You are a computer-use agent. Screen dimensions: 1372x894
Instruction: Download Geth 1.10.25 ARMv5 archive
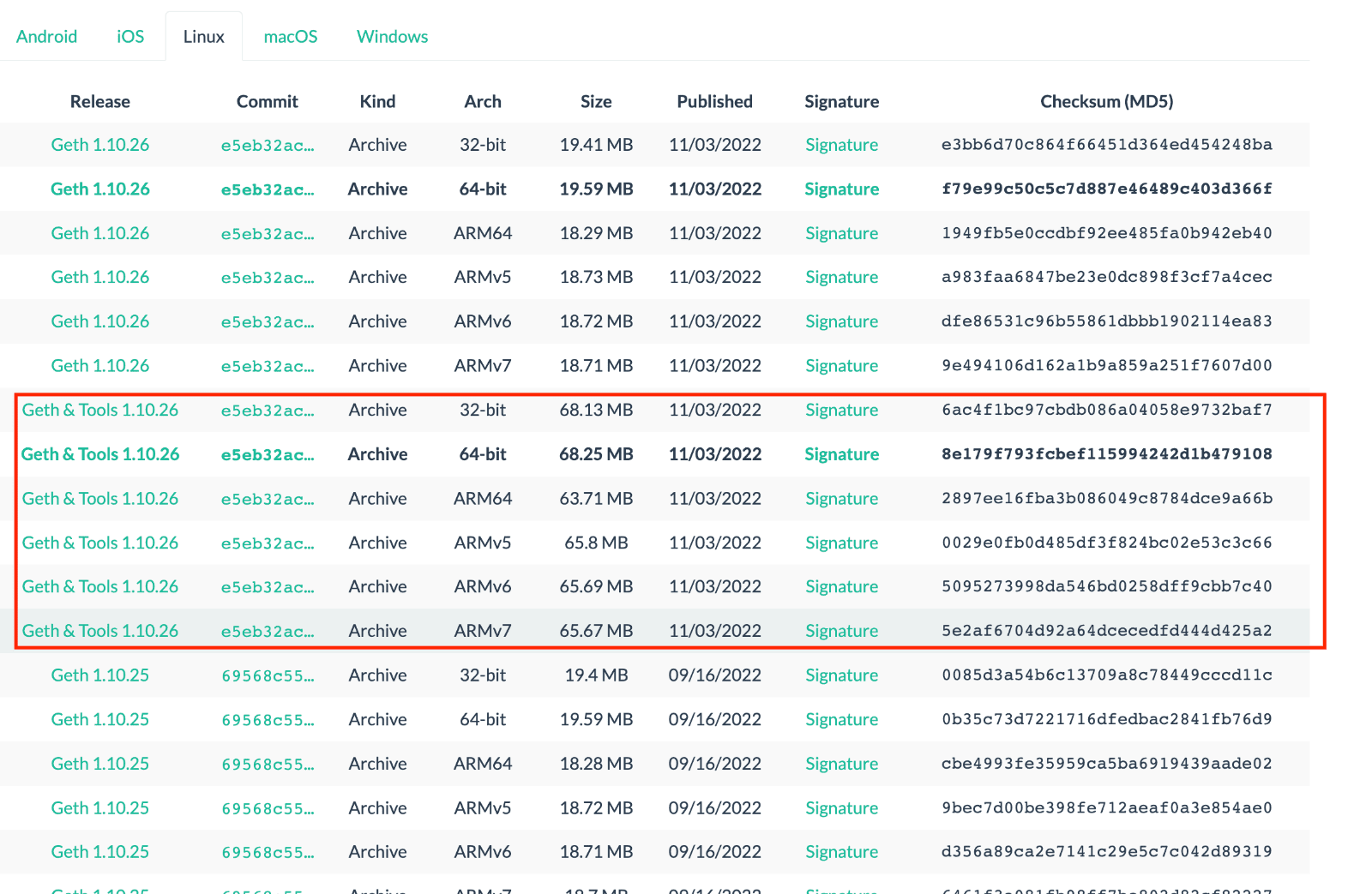[x=100, y=808]
